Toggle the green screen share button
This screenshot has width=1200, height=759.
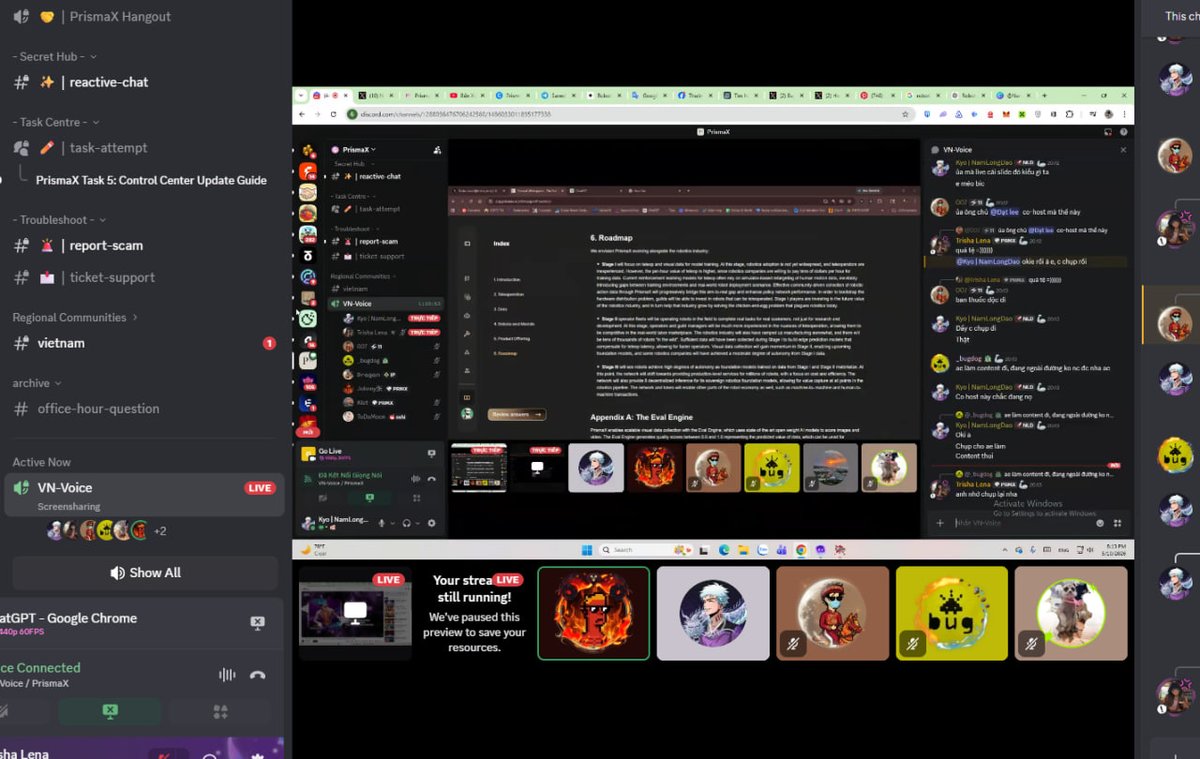pos(110,712)
